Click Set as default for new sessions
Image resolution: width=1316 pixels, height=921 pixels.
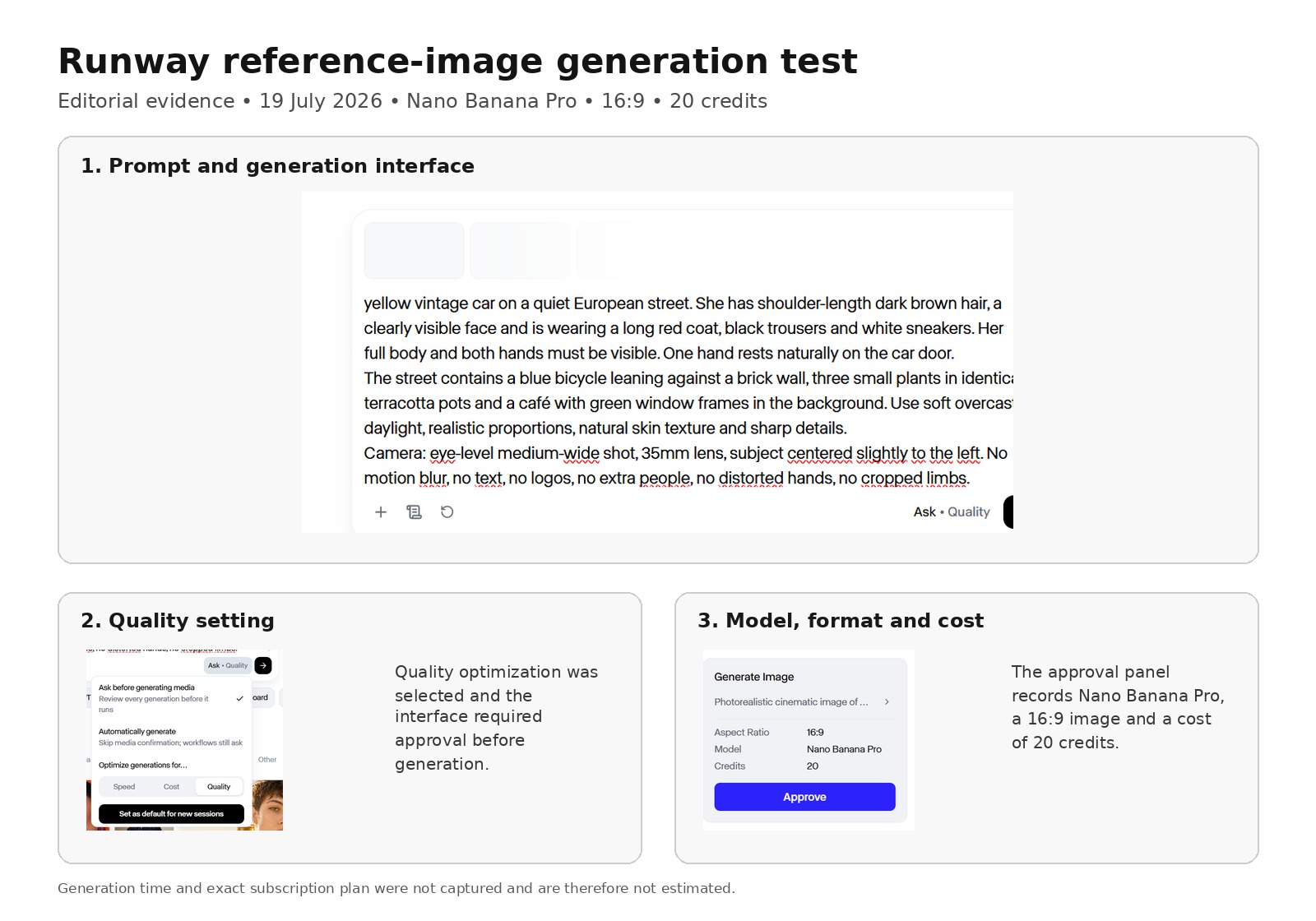171,814
